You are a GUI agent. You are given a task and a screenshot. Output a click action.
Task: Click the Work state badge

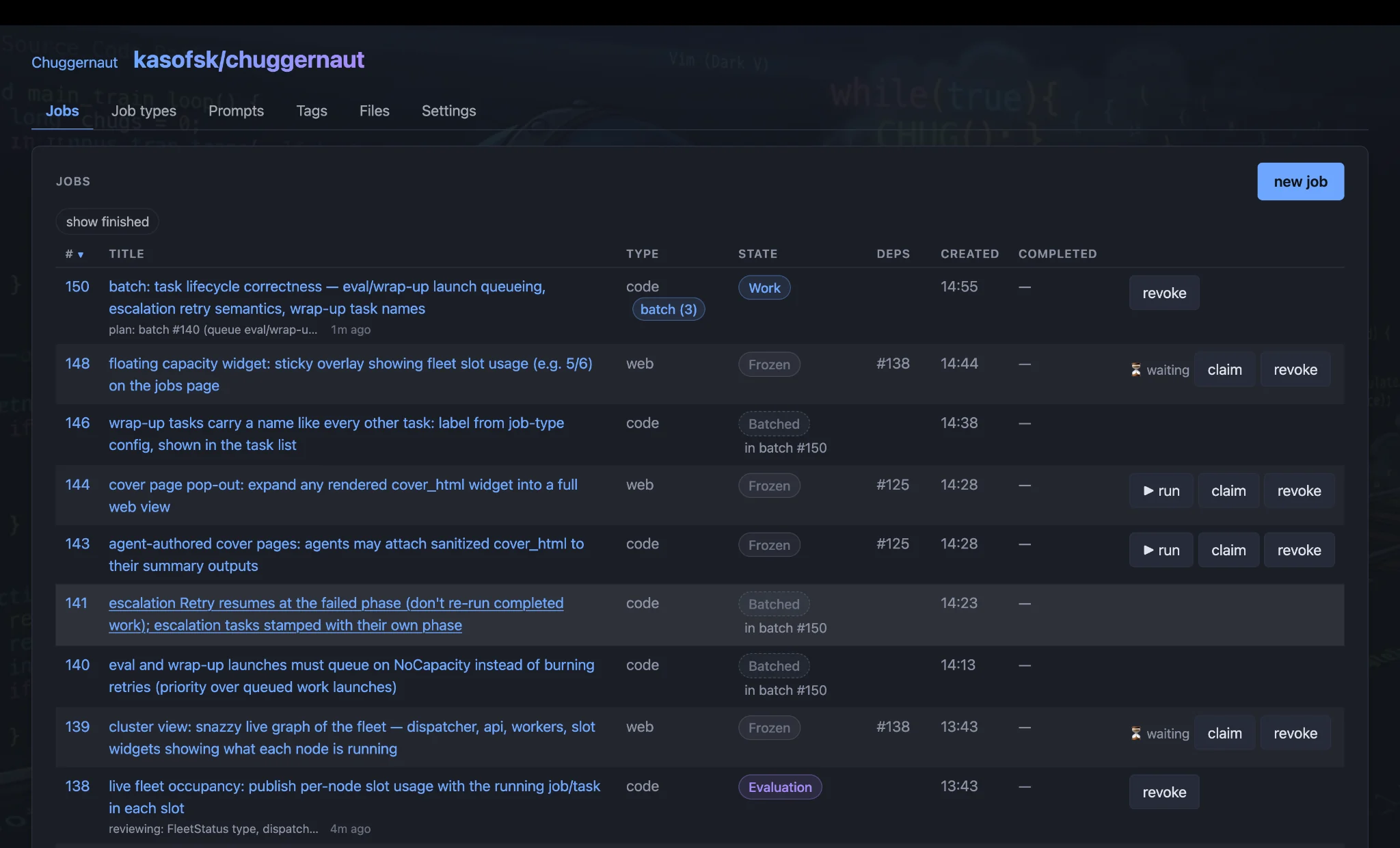(764, 288)
